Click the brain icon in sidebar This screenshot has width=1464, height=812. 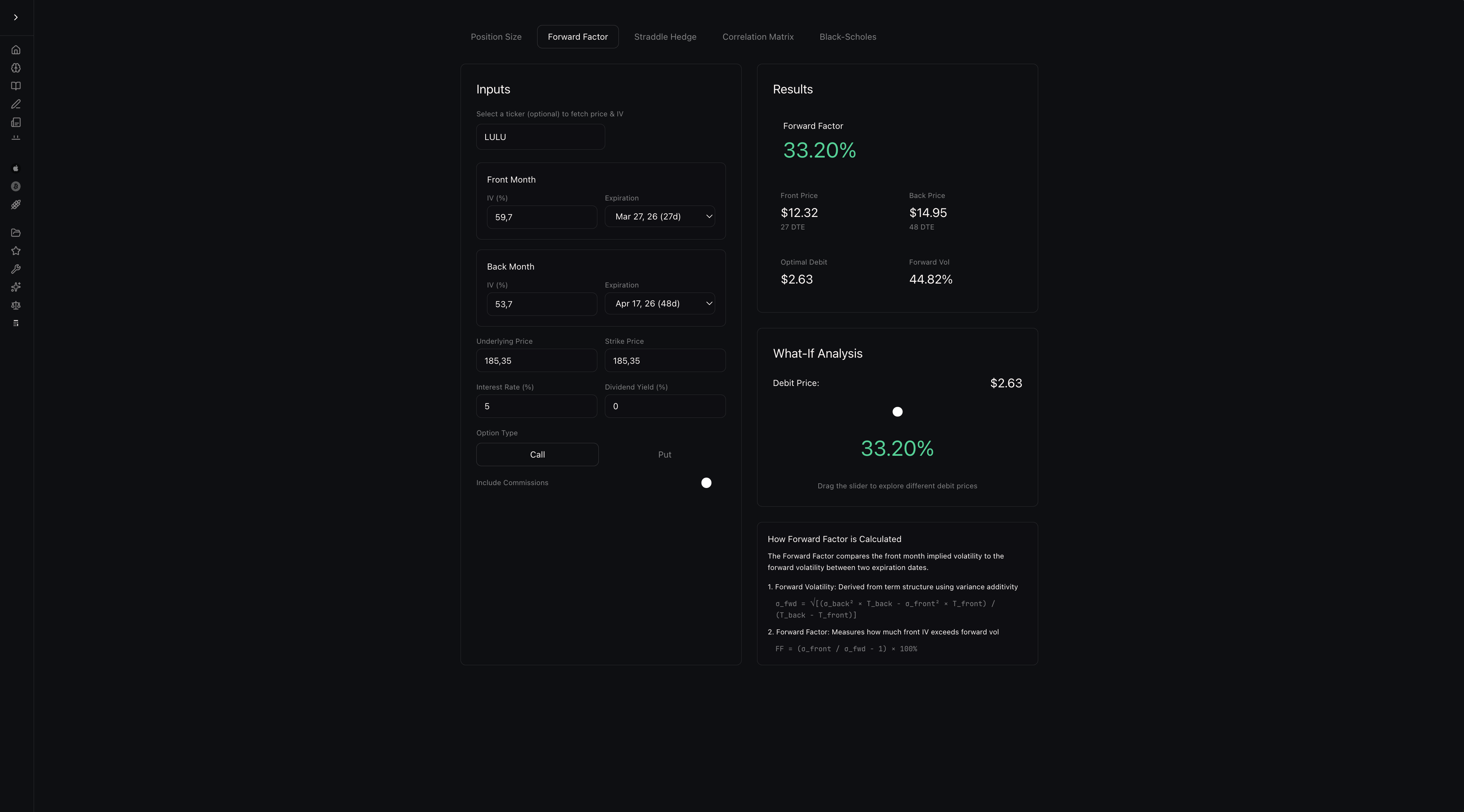[16, 68]
